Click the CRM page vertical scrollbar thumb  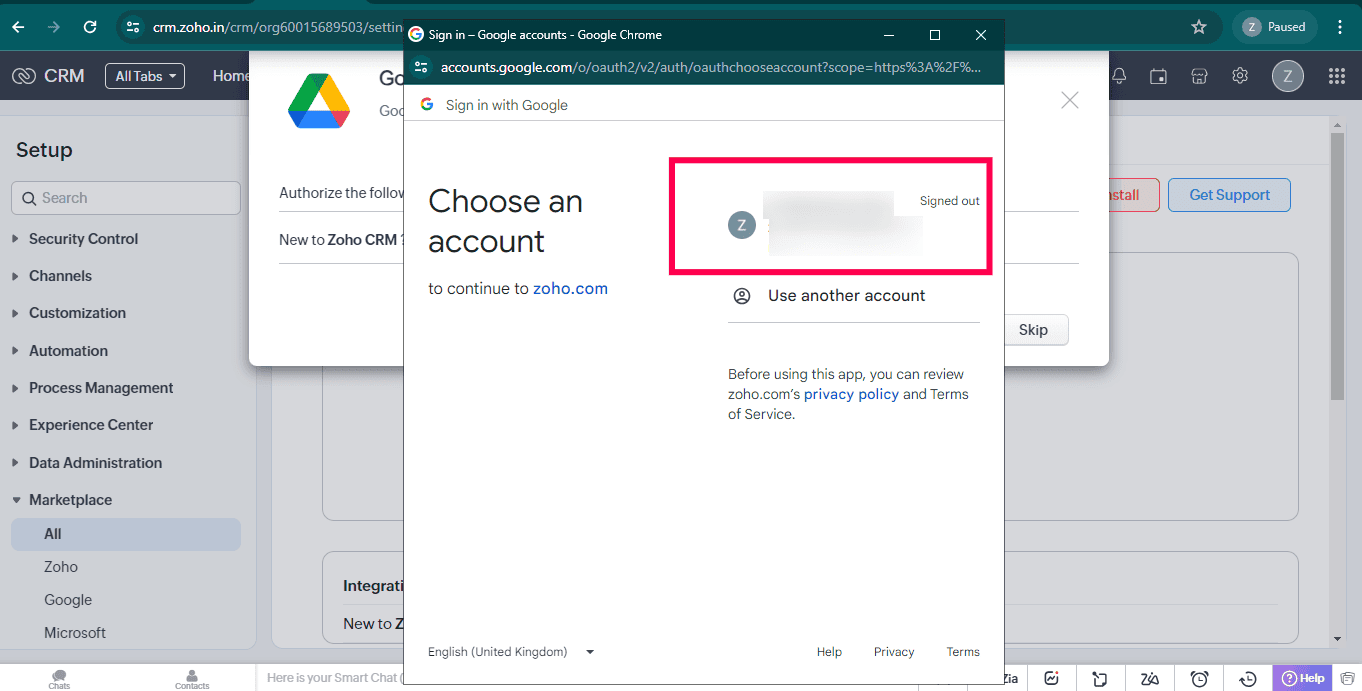(1338, 266)
